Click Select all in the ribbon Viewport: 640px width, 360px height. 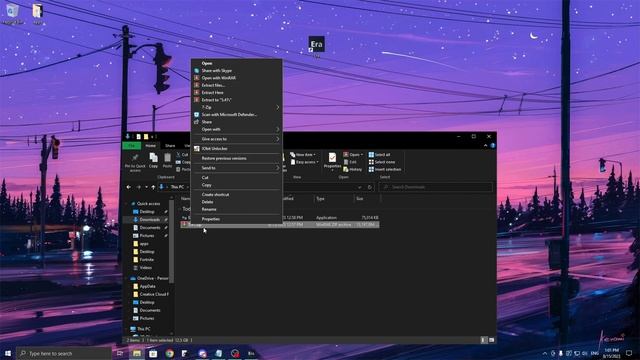pos(380,155)
